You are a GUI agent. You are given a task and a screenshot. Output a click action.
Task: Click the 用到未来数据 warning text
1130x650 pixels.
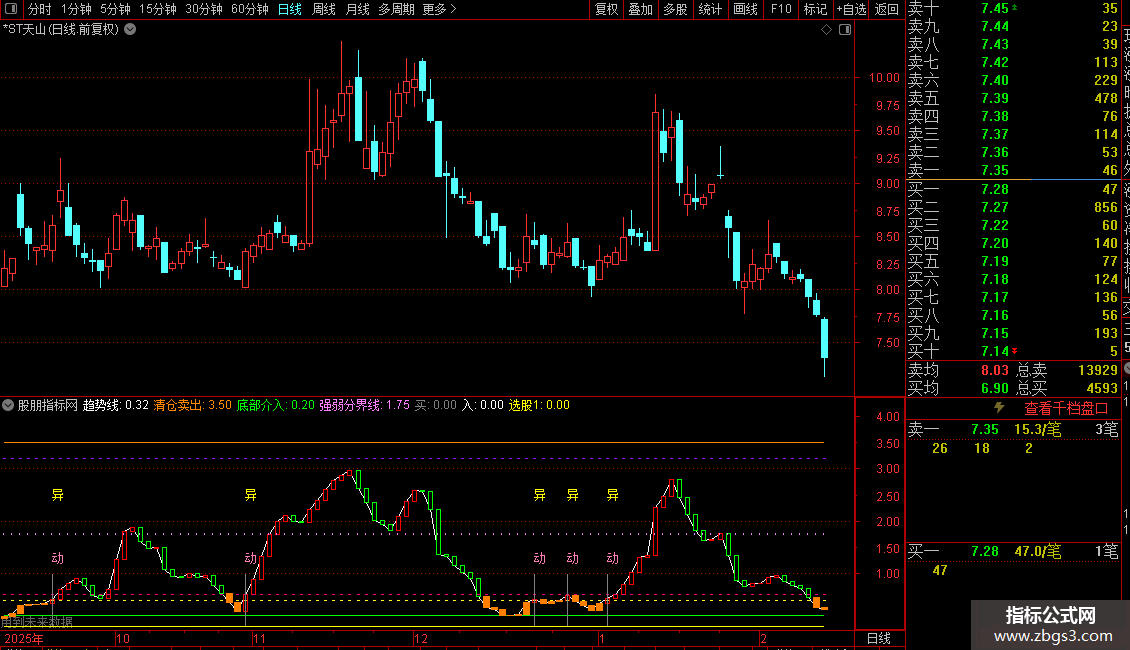[37, 621]
